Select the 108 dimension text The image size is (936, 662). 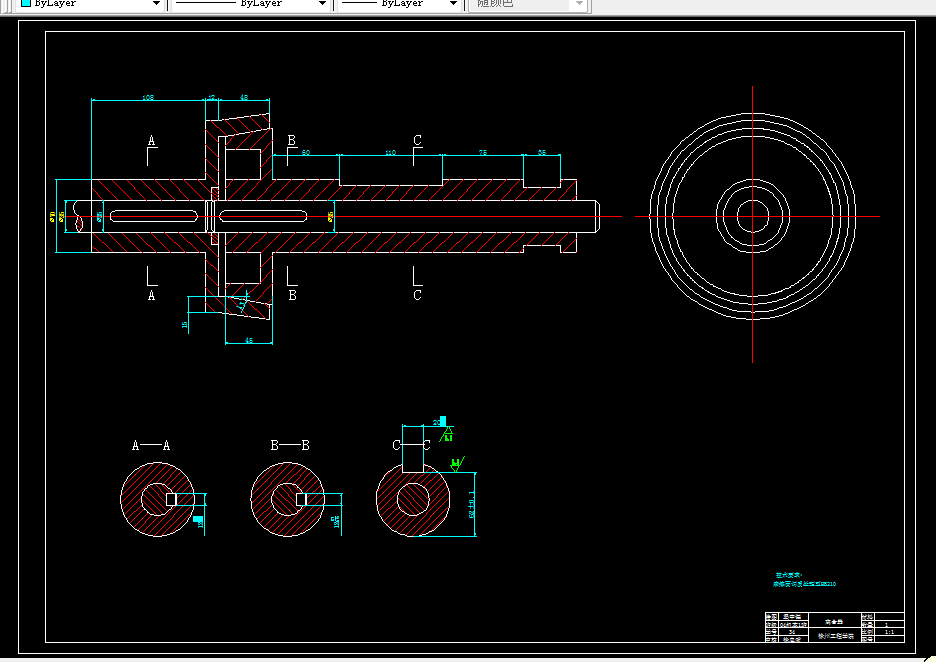click(148, 97)
